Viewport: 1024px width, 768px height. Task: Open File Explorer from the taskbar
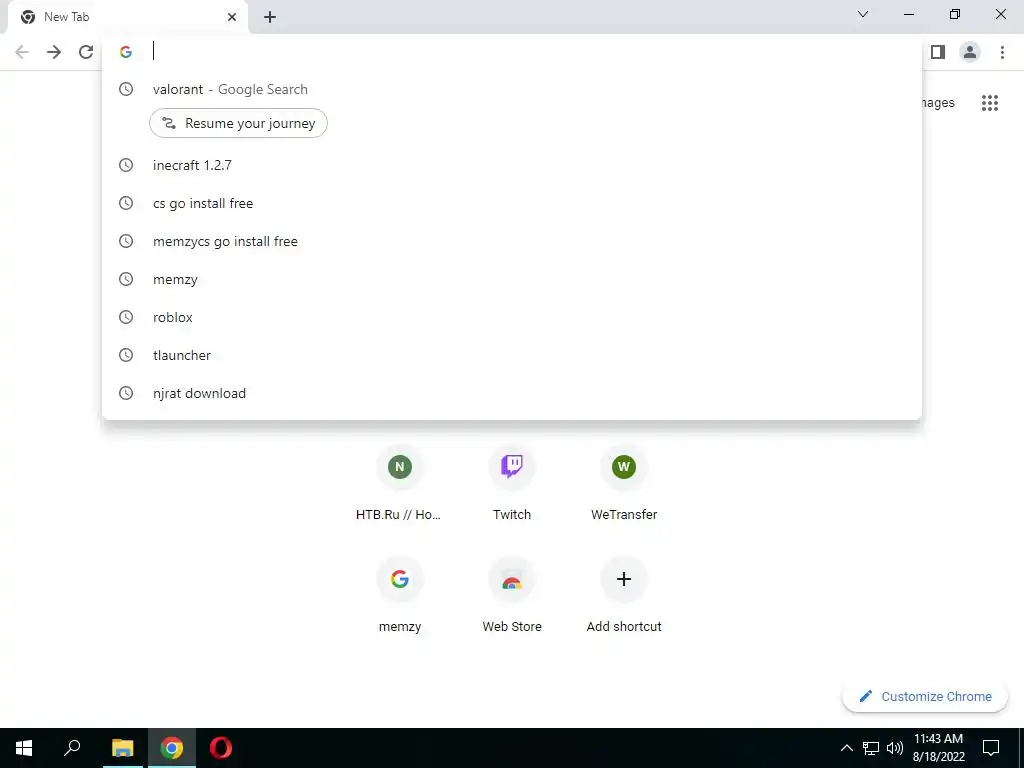click(x=122, y=748)
